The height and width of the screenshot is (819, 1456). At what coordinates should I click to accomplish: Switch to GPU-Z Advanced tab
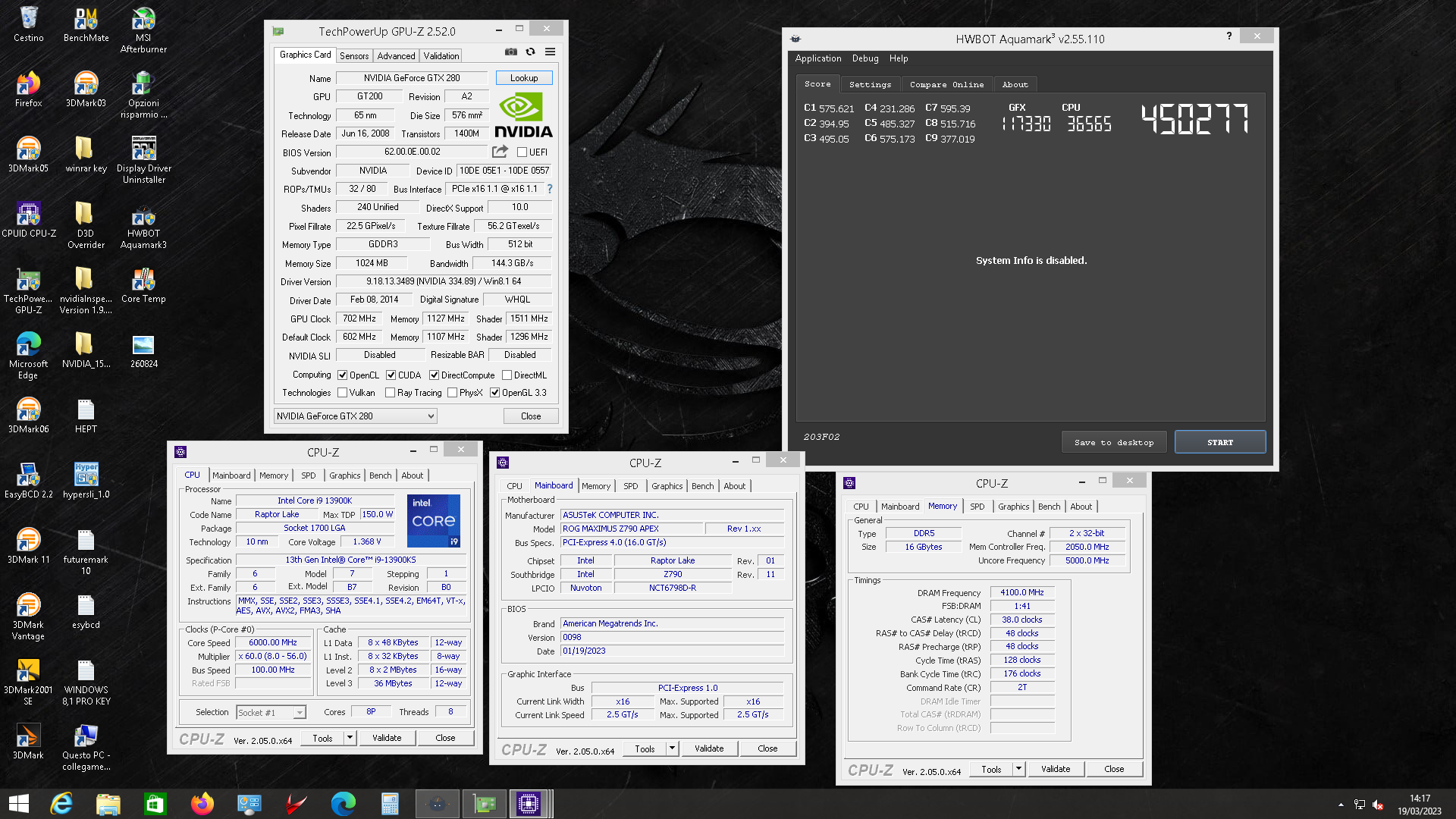point(396,56)
